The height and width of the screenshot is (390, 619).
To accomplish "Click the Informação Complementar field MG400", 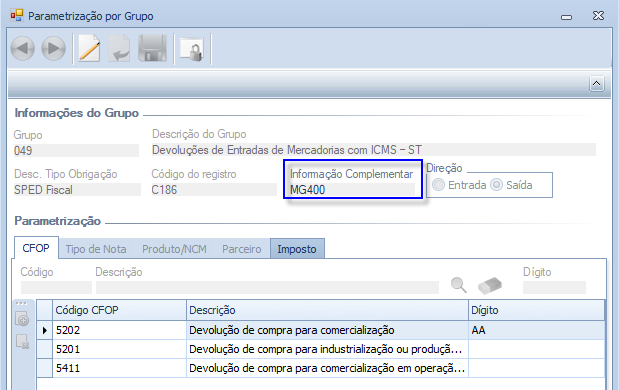I will coord(352,190).
